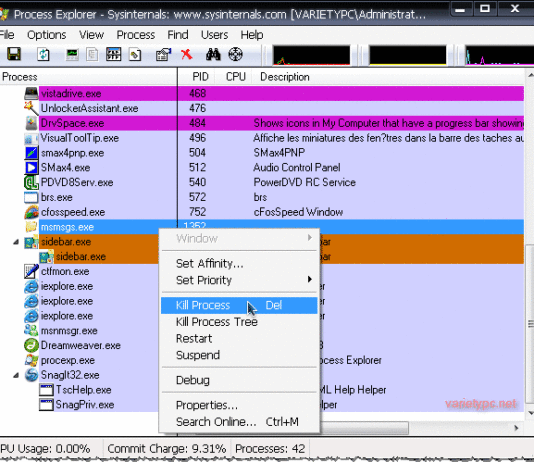The height and width of the screenshot is (462, 534).
Task: Click DrvSpace.exe process icon
Action: tap(31, 123)
